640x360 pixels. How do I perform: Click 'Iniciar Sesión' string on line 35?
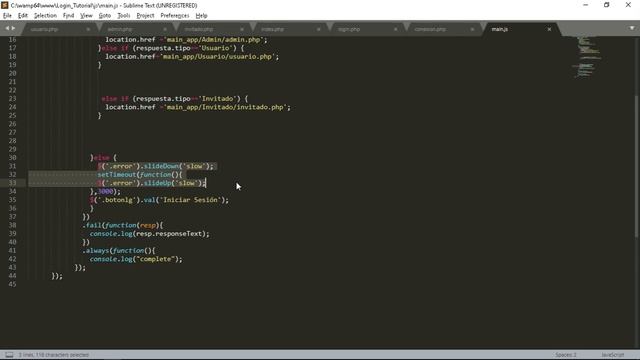190,200
